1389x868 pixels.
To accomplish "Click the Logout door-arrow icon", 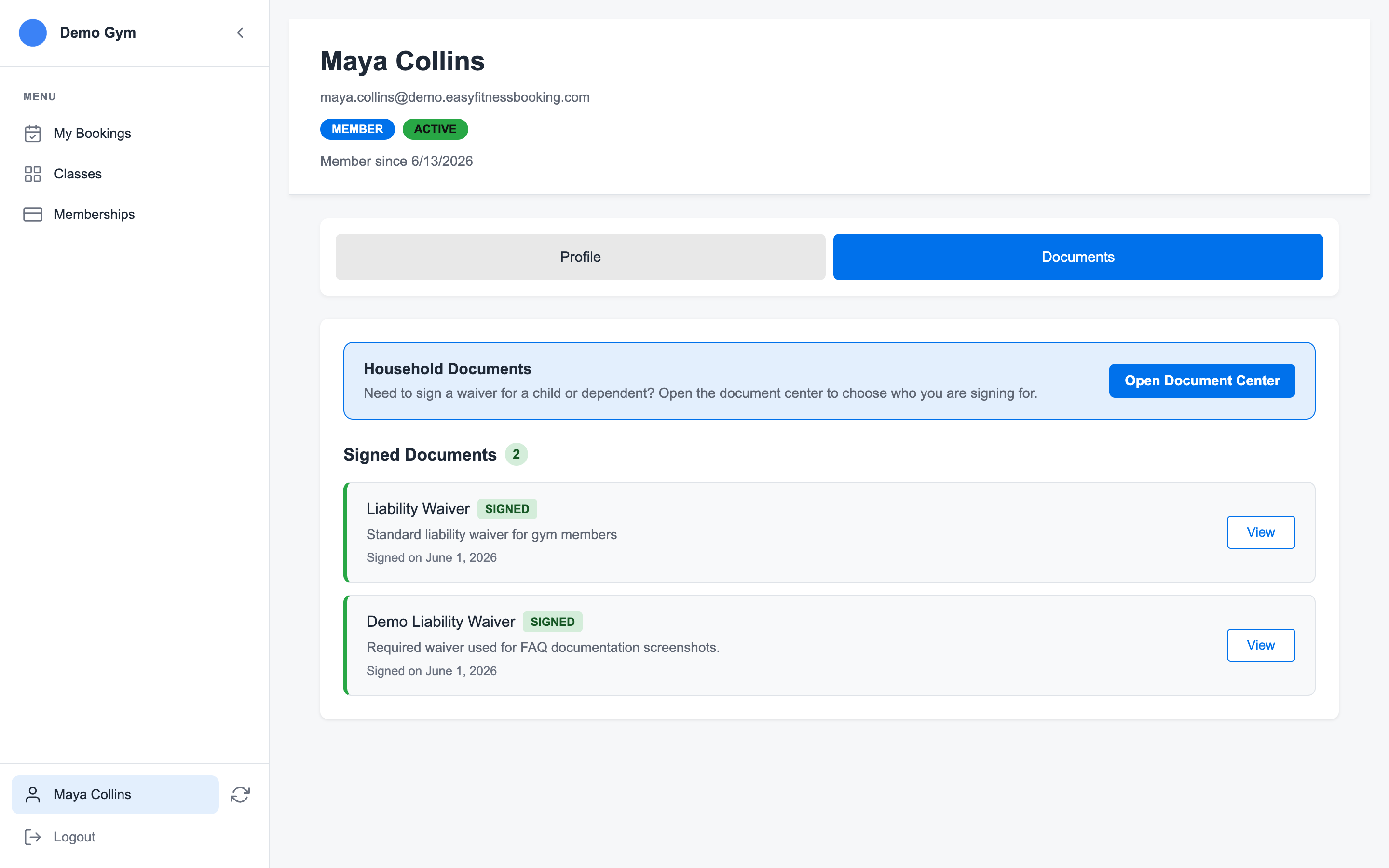I will (x=33, y=837).
